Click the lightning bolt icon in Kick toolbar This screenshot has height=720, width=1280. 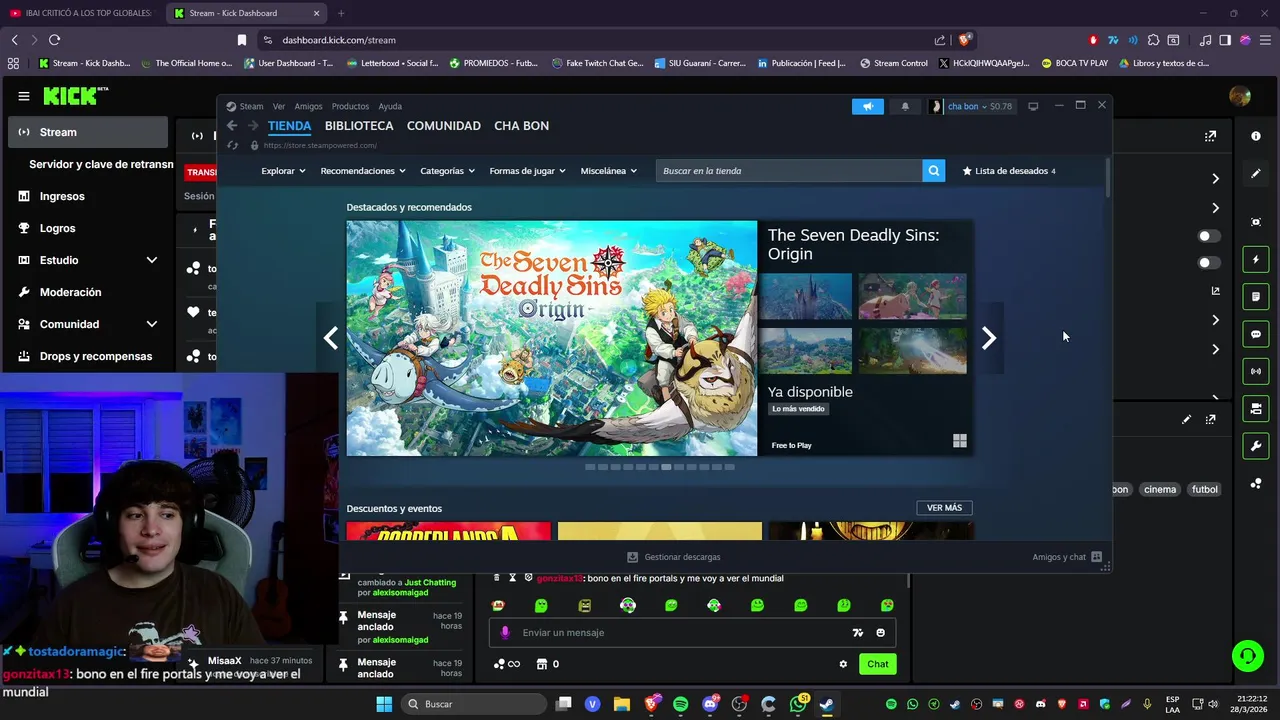[1256, 260]
